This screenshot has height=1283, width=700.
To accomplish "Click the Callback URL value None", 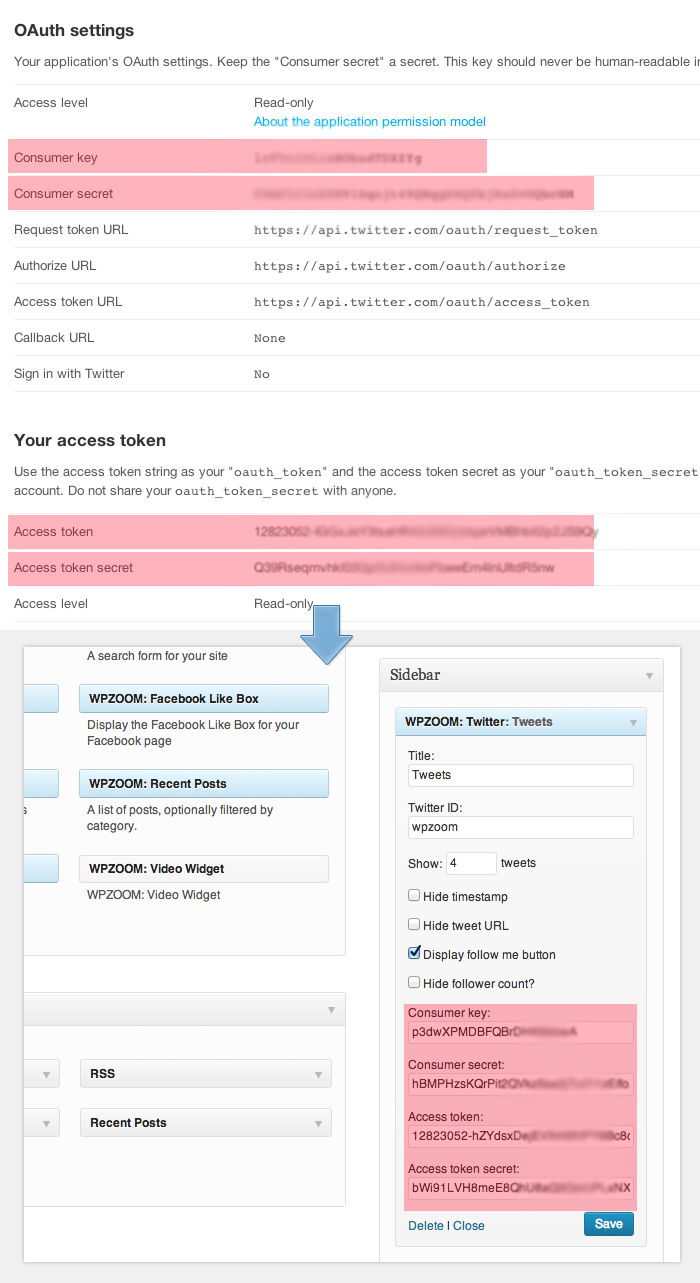I will click(x=270, y=338).
